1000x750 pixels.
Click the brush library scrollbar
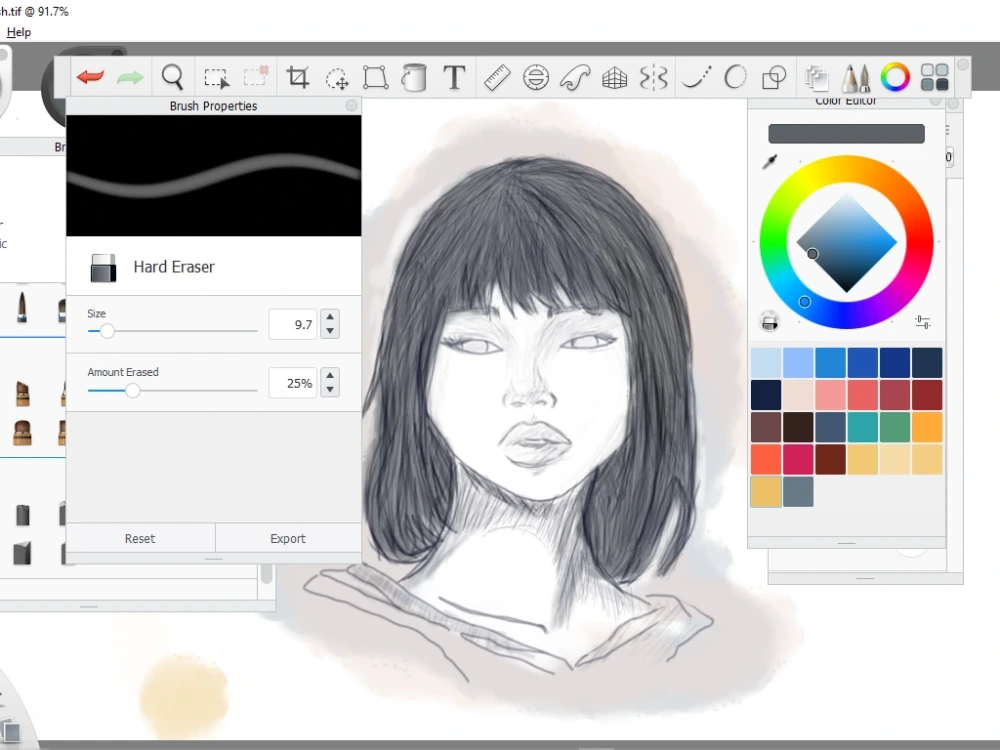[x=267, y=573]
